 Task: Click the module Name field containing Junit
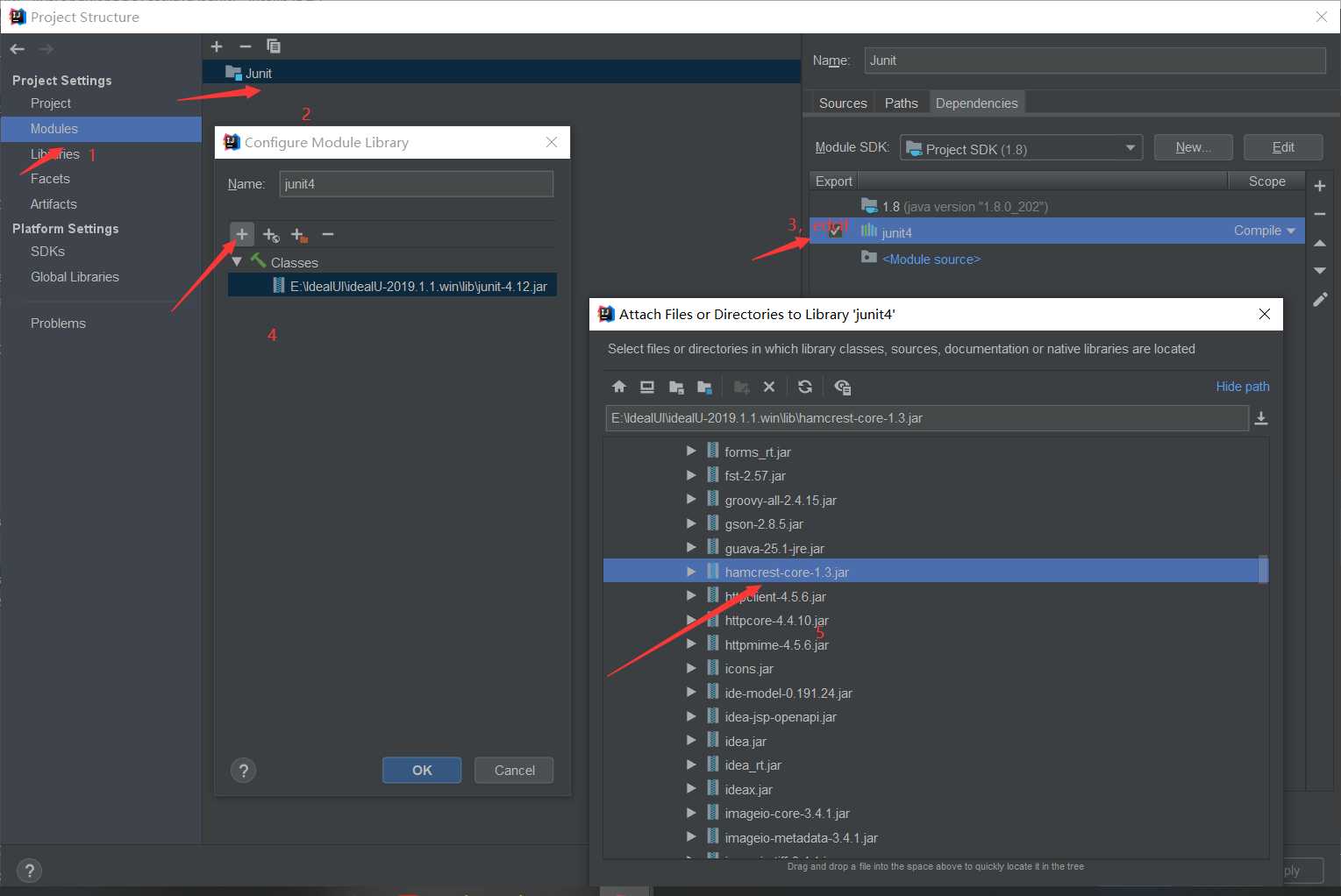coord(1095,60)
